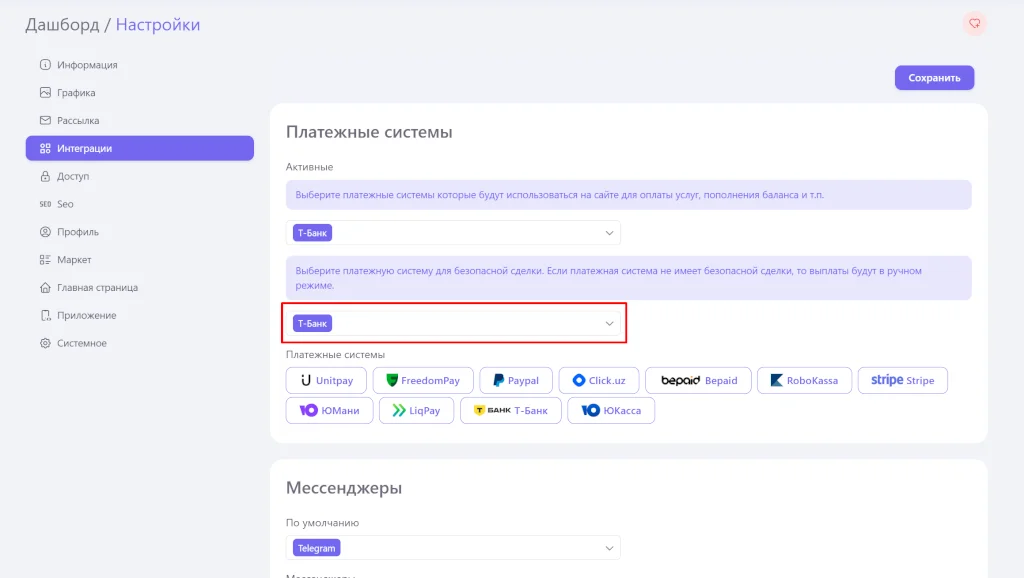Expand the Активные payment systems dropdown
Viewport: 1024px width, 578px height.
[x=609, y=233]
